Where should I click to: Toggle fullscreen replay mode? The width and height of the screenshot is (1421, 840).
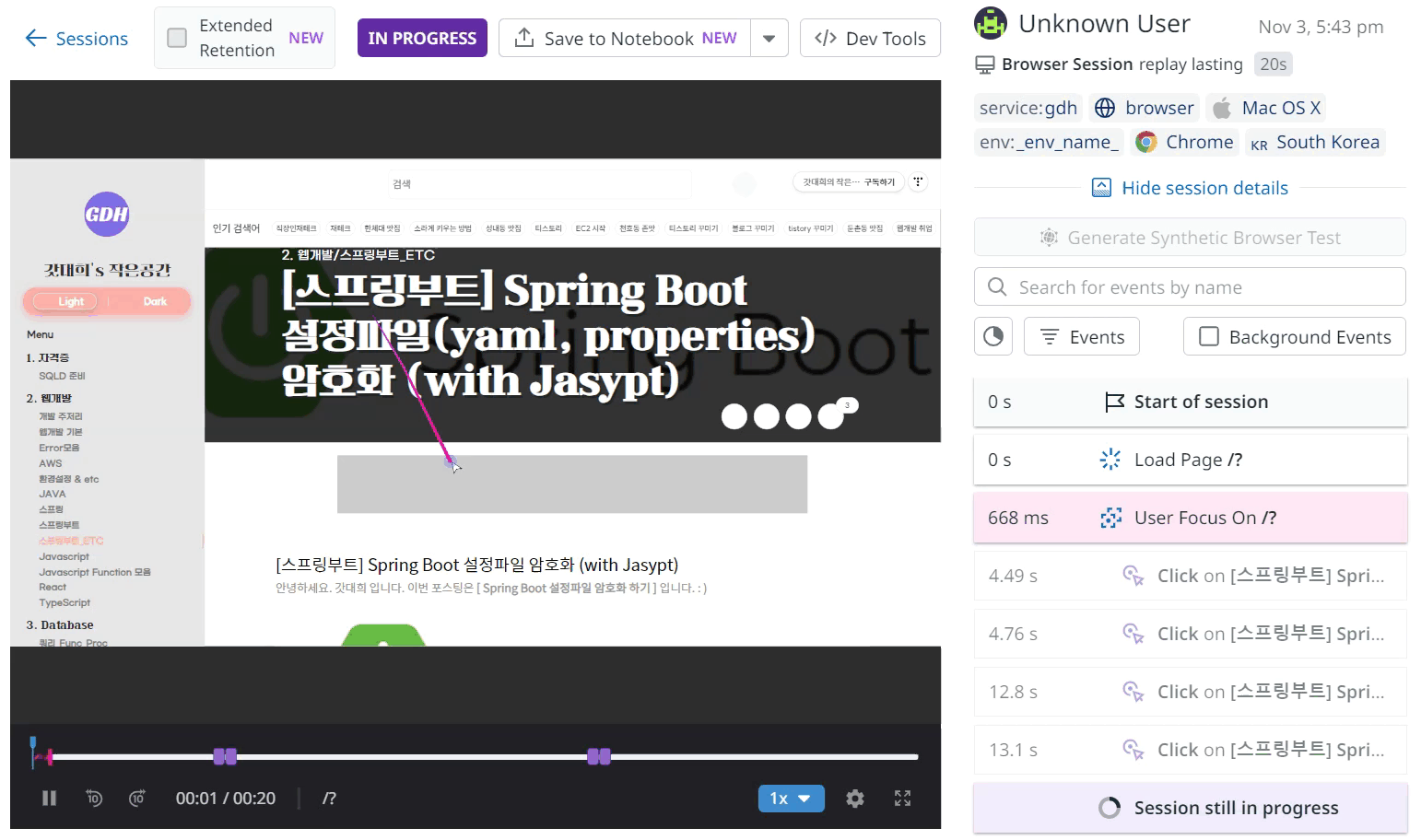click(903, 799)
